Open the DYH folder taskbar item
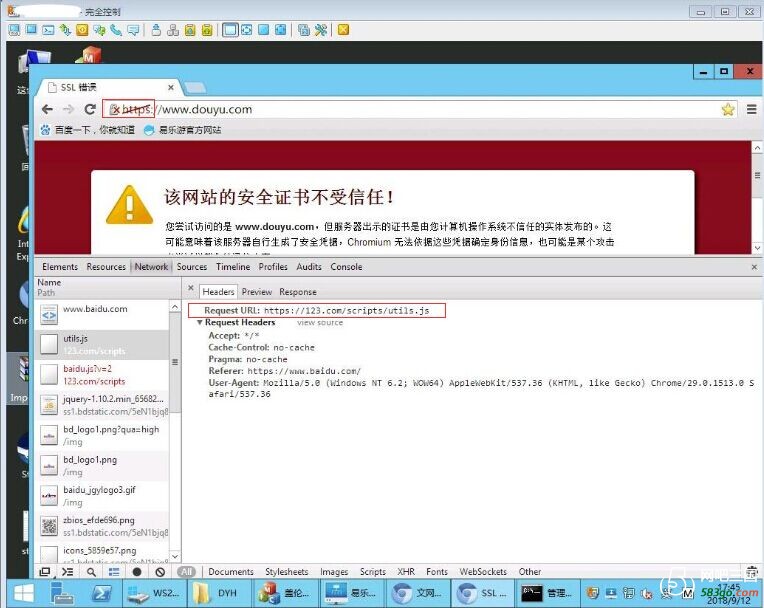The width and height of the screenshot is (764, 608). click(219, 593)
